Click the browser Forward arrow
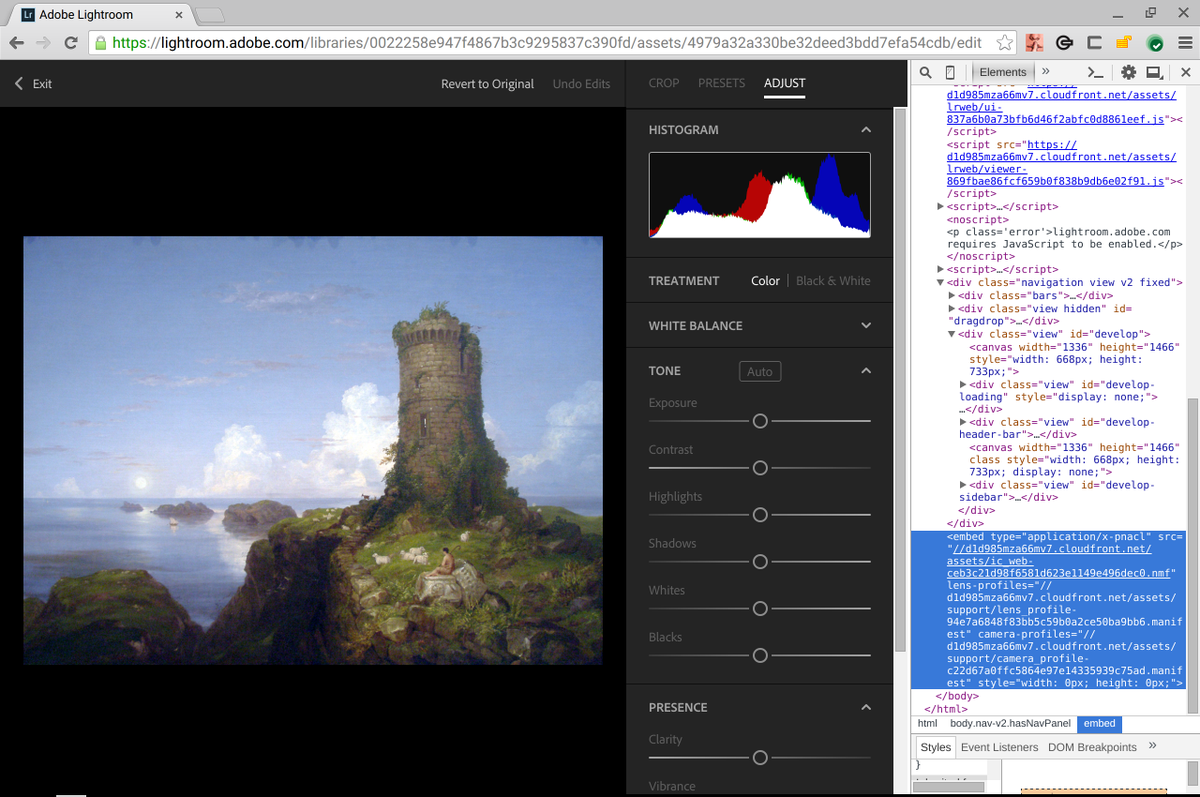The height and width of the screenshot is (797, 1200). coord(43,43)
